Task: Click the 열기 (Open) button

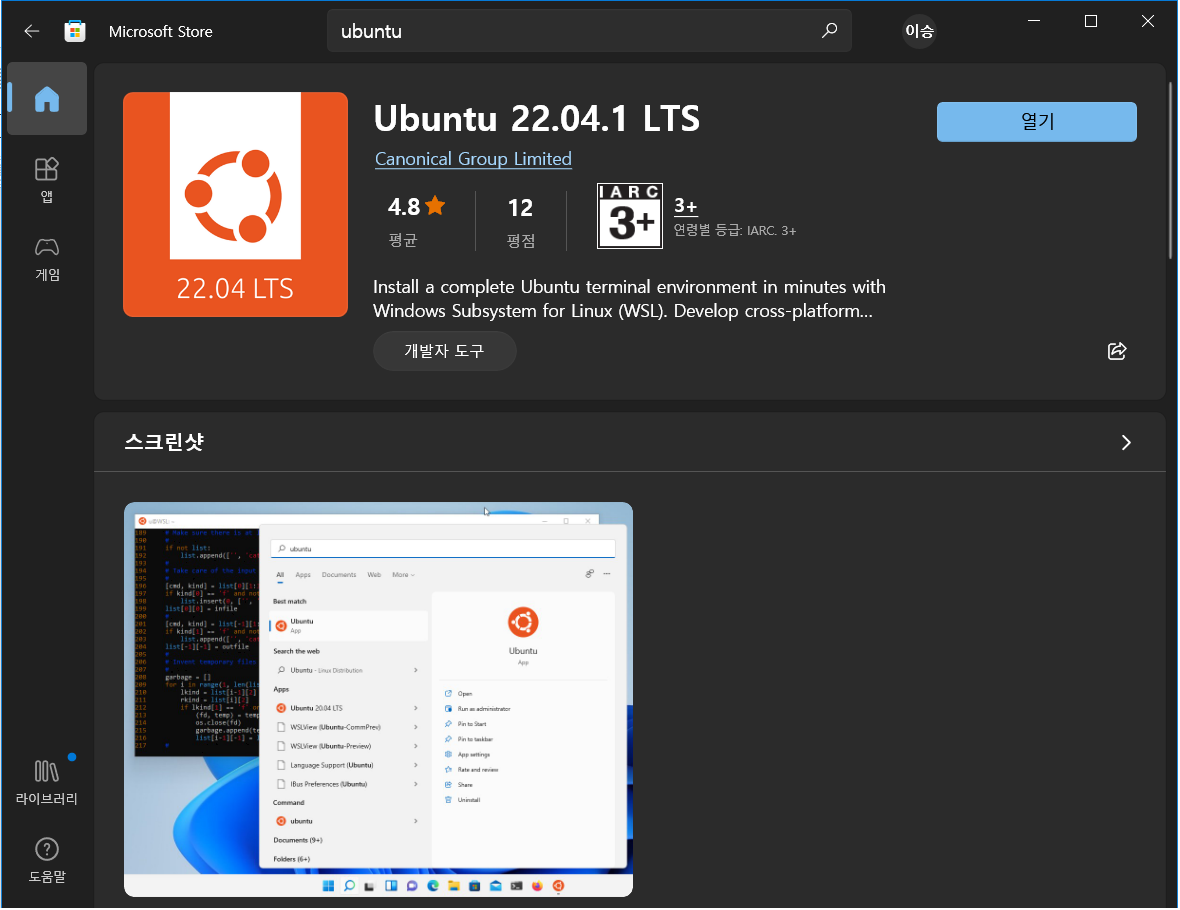Action: [x=1036, y=122]
